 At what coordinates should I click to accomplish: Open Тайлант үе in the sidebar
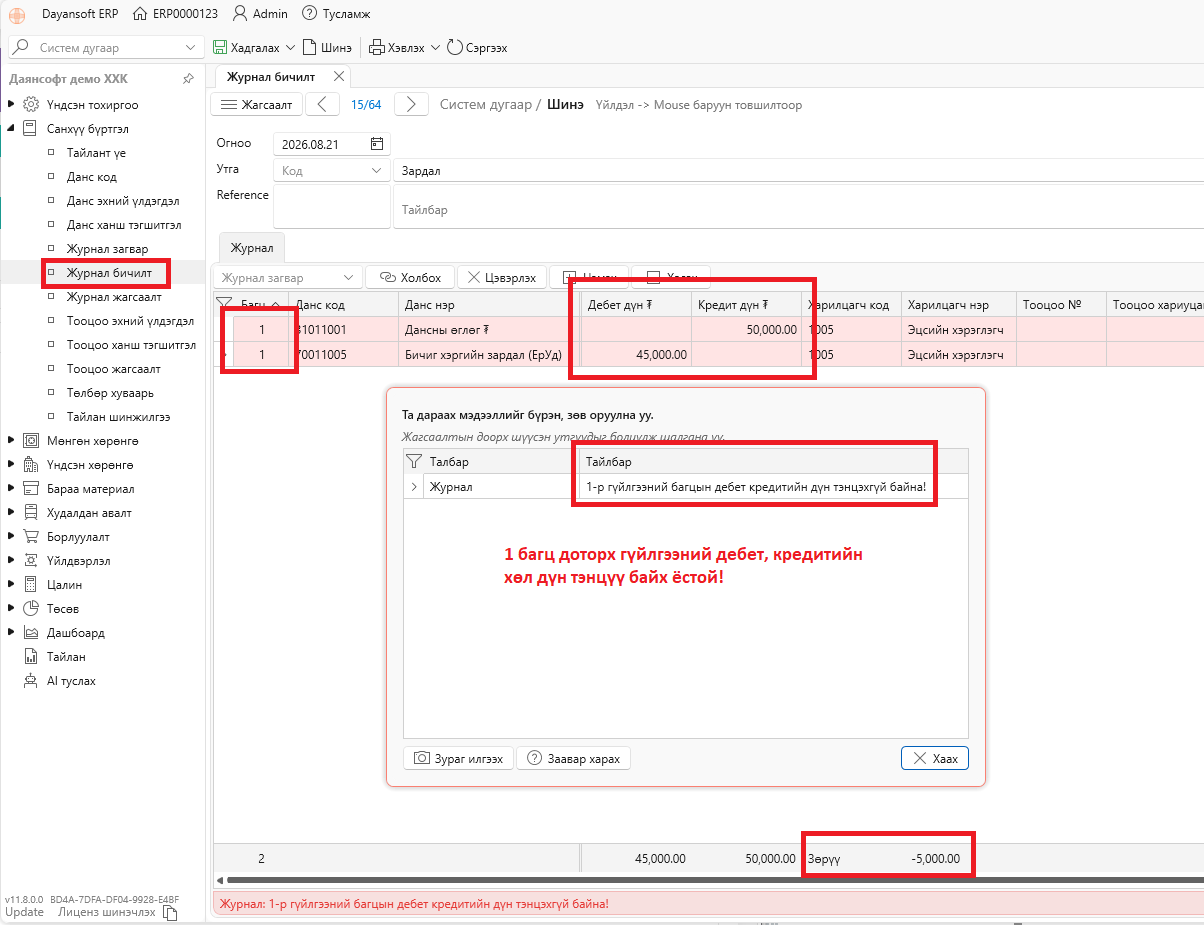tap(96, 153)
